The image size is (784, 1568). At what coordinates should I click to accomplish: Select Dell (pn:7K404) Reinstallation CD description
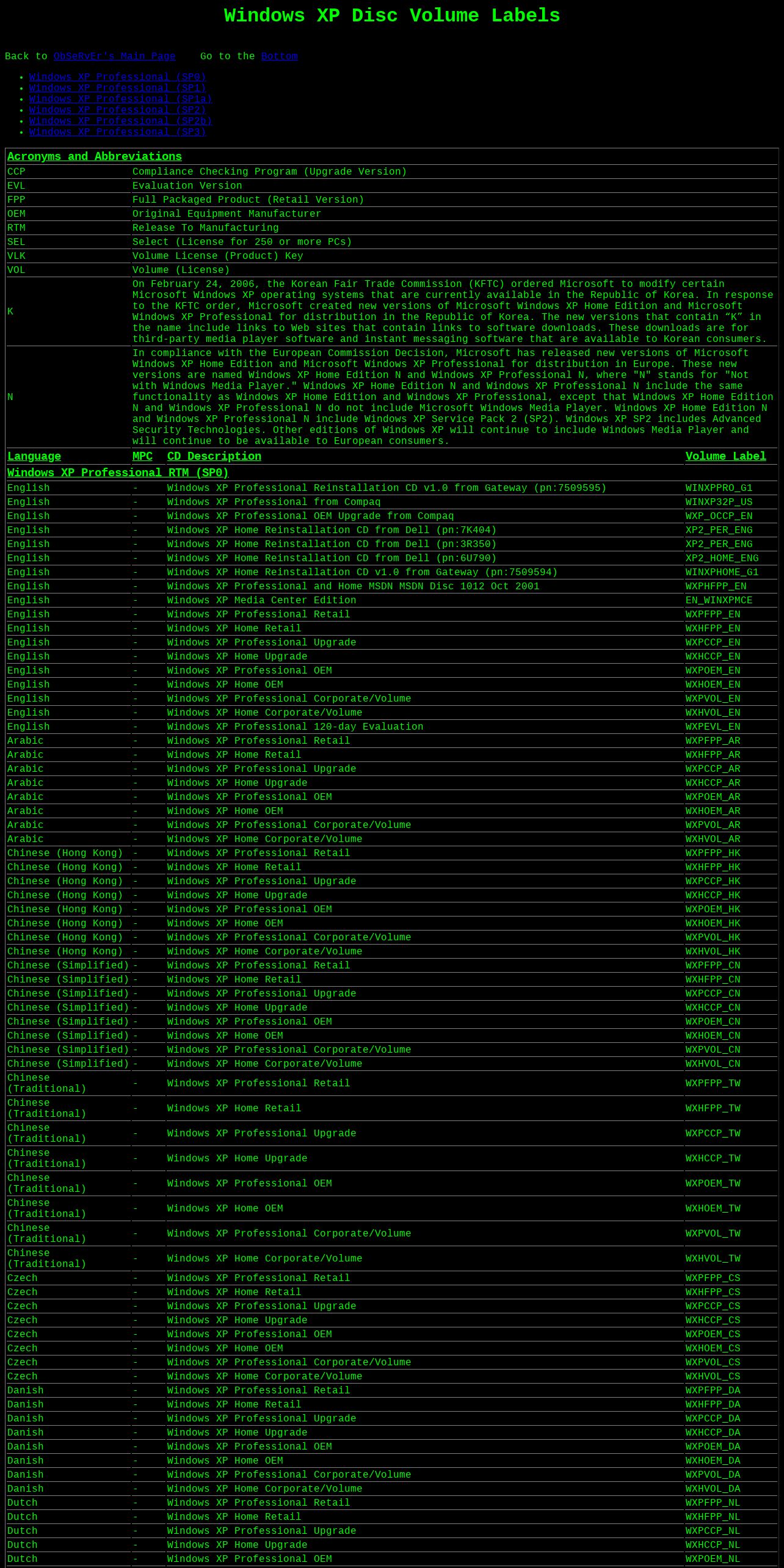pos(332,530)
